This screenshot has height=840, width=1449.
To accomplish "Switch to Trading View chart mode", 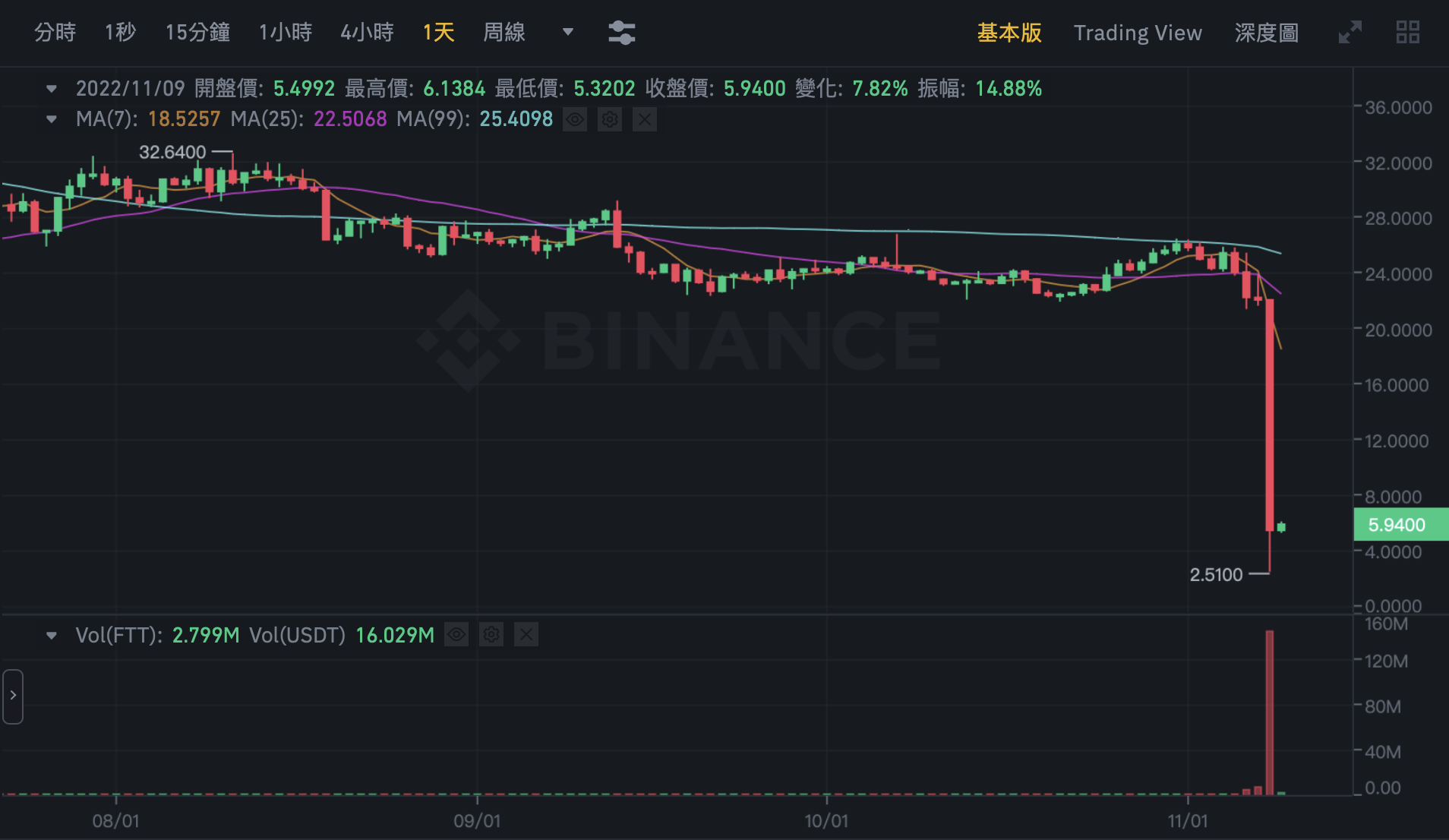I will [1137, 32].
